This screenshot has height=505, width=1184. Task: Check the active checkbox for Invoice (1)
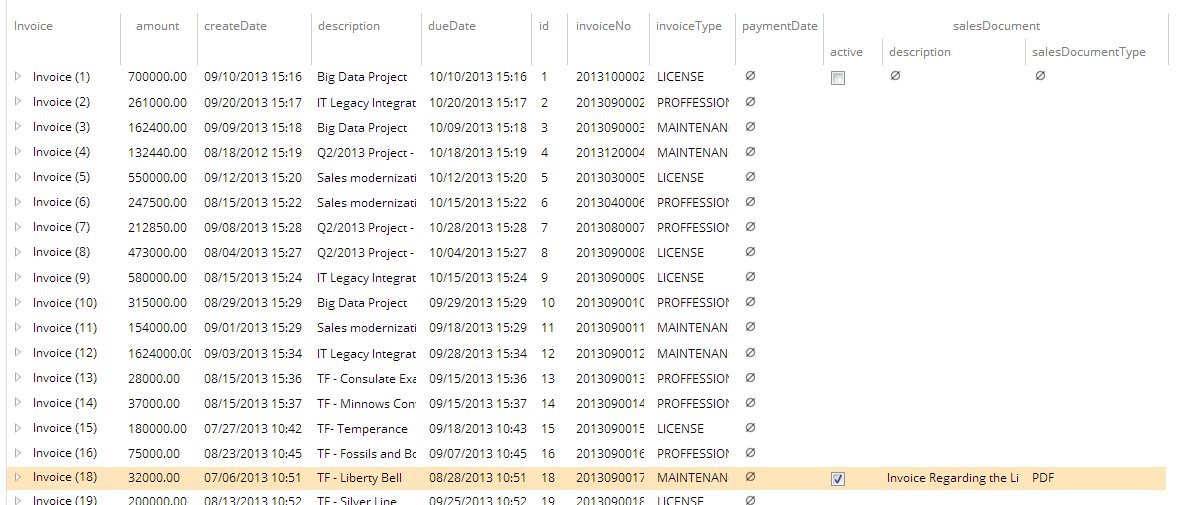pos(838,78)
